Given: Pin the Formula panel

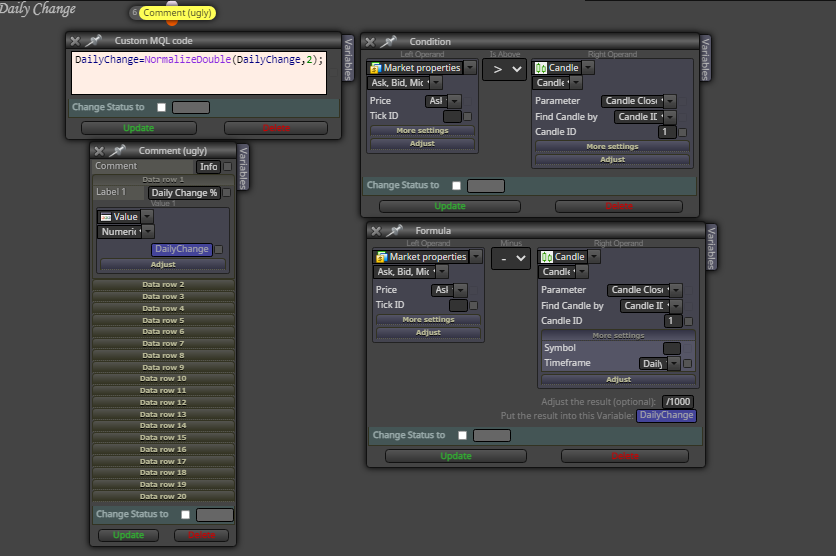Looking at the screenshot, I should point(395,230).
